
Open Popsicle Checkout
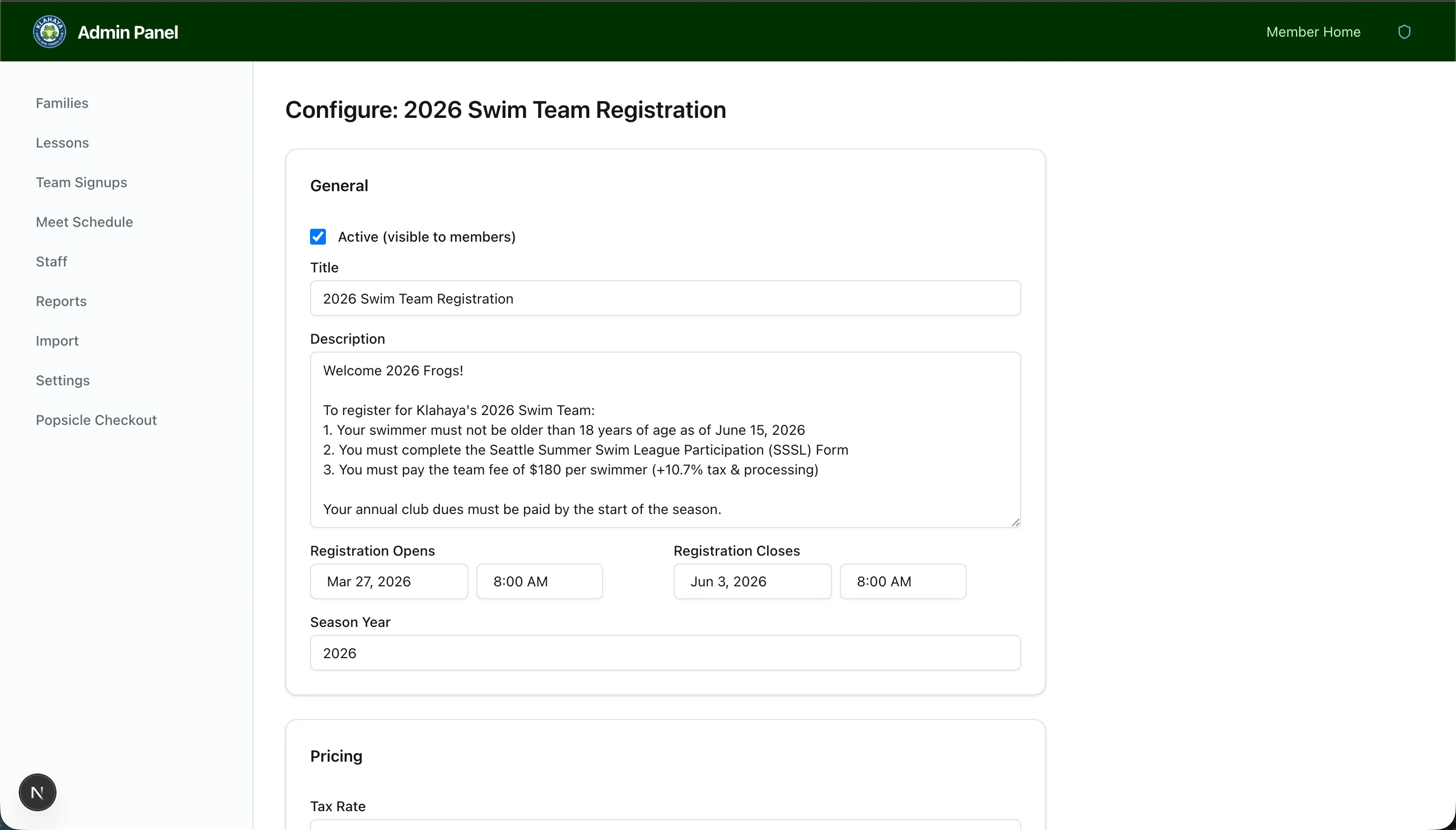(96, 419)
